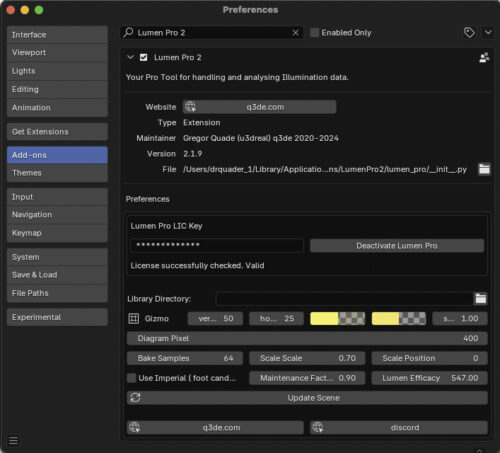Image resolution: width=500 pixels, height=453 pixels.
Task: Click the Gizmo grid icon
Action: (x=134, y=318)
